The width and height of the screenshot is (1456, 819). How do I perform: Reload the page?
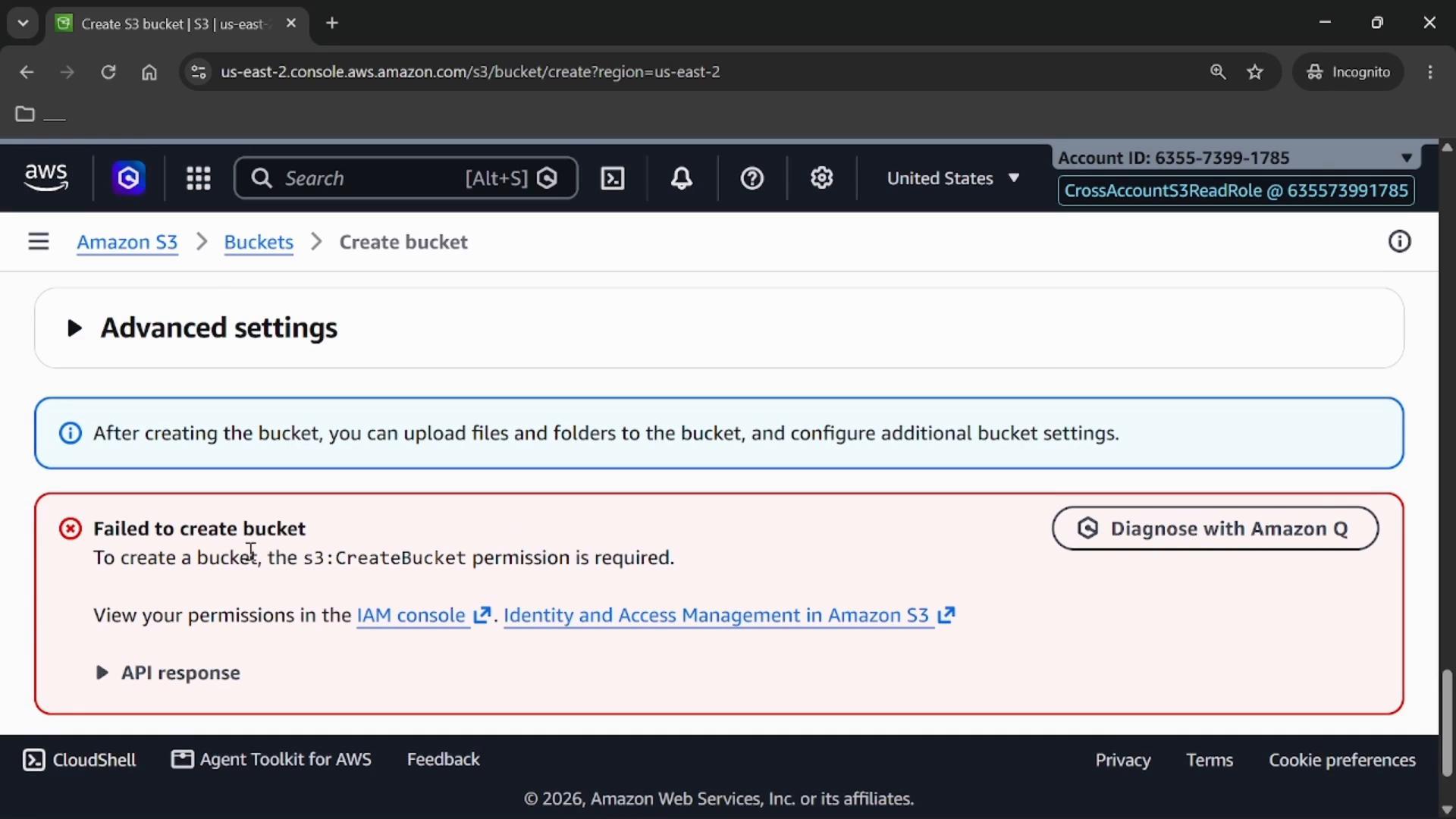(x=108, y=72)
